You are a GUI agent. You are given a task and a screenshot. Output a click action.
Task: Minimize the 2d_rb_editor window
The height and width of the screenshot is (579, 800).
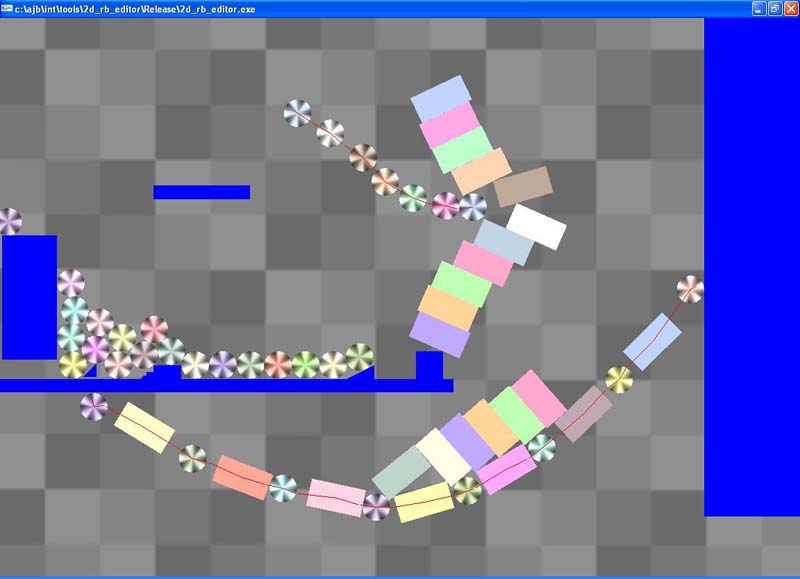tap(759, 9)
